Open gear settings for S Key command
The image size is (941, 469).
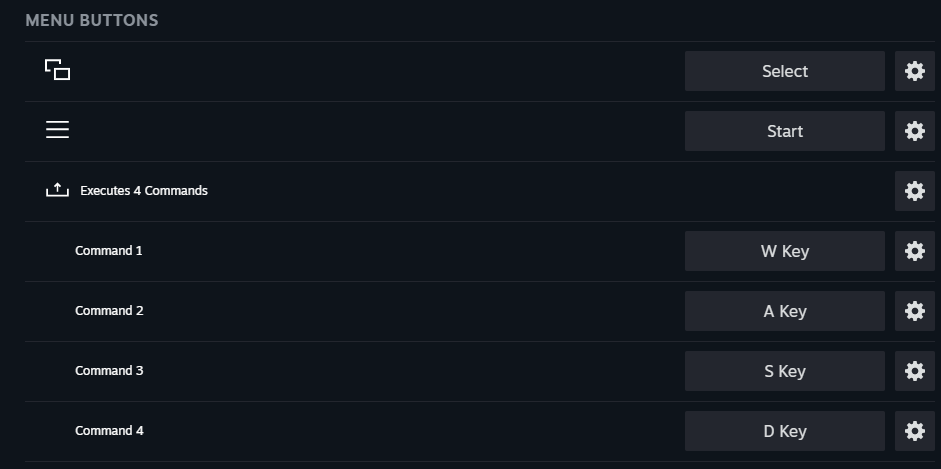click(914, 371)
